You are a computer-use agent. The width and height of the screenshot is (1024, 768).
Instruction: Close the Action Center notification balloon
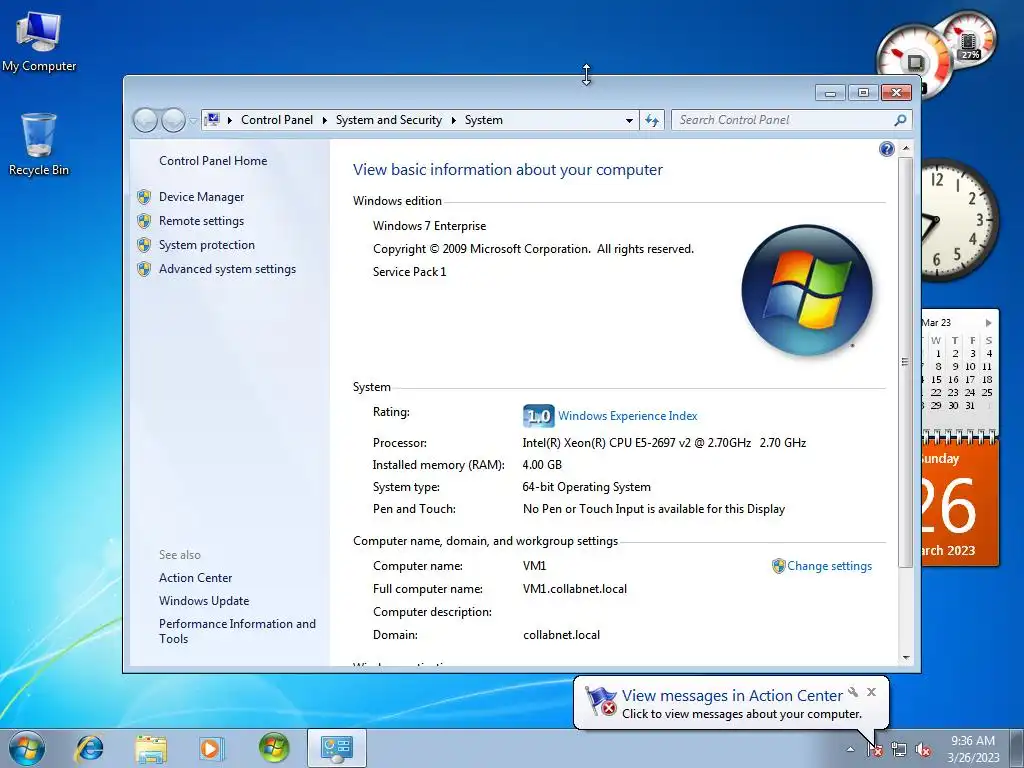[x=872, y=692]
